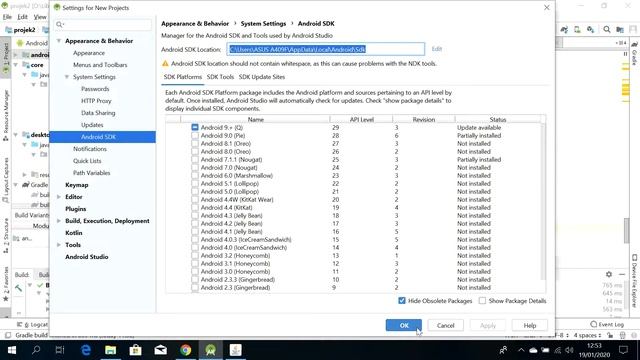Click the Cancel button
Image resolution: width=640 pixels, height=360 pixels.
pos(445,325)
